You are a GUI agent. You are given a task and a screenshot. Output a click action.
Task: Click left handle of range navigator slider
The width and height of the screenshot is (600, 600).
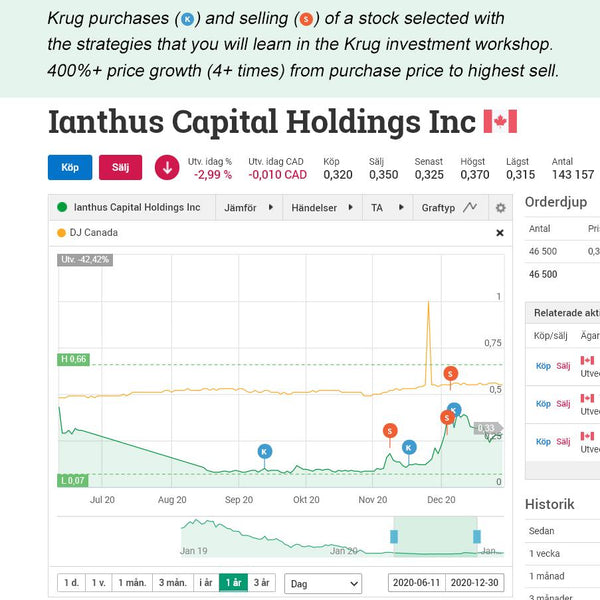(394, 536)
